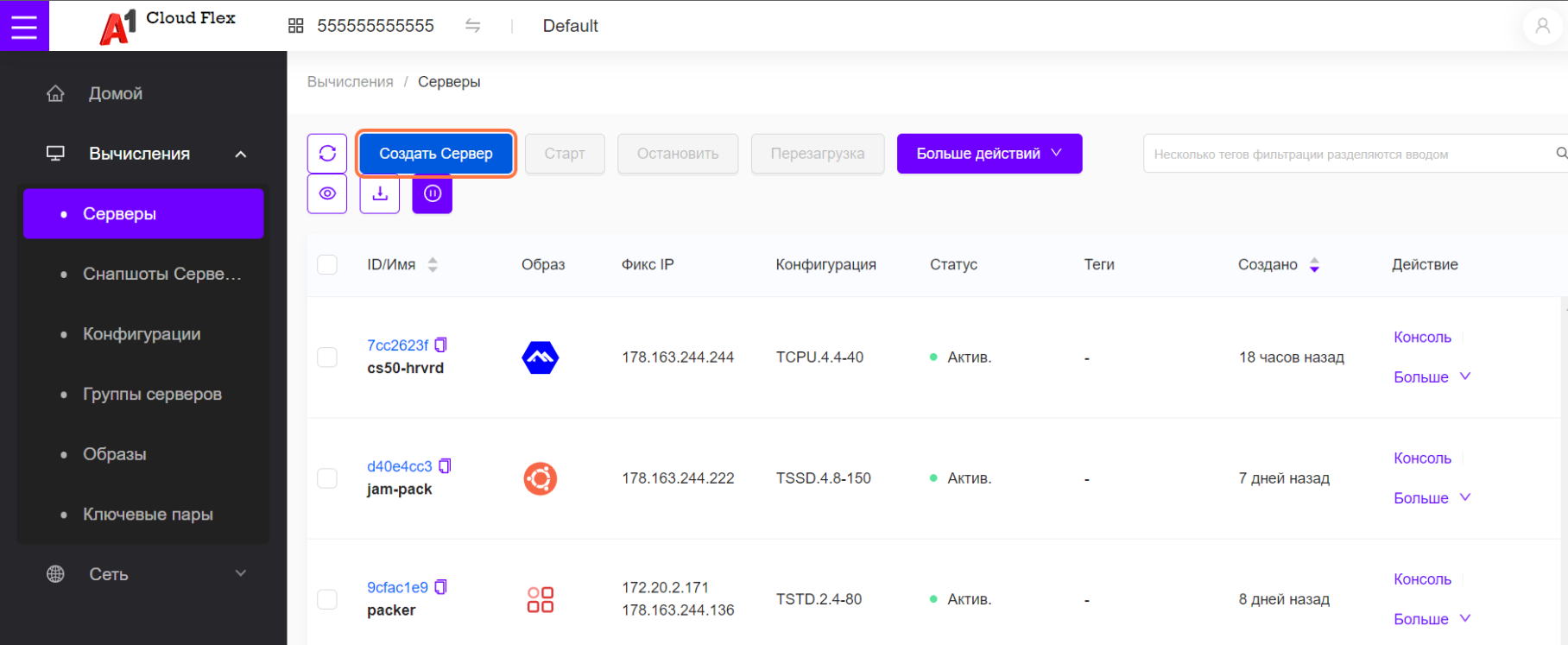Click the Перезагрузка button
The height and width of the screenshot is (645, 1568).
(x=818, y=154)
